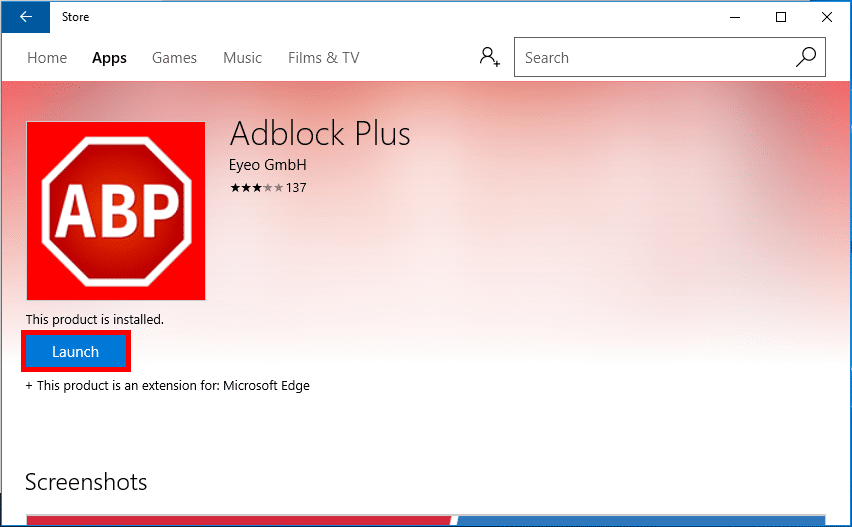Image resolution: width=852 pixels, height=527 pixels.
Task: Select the Music tab
Action: click(242, 58)
